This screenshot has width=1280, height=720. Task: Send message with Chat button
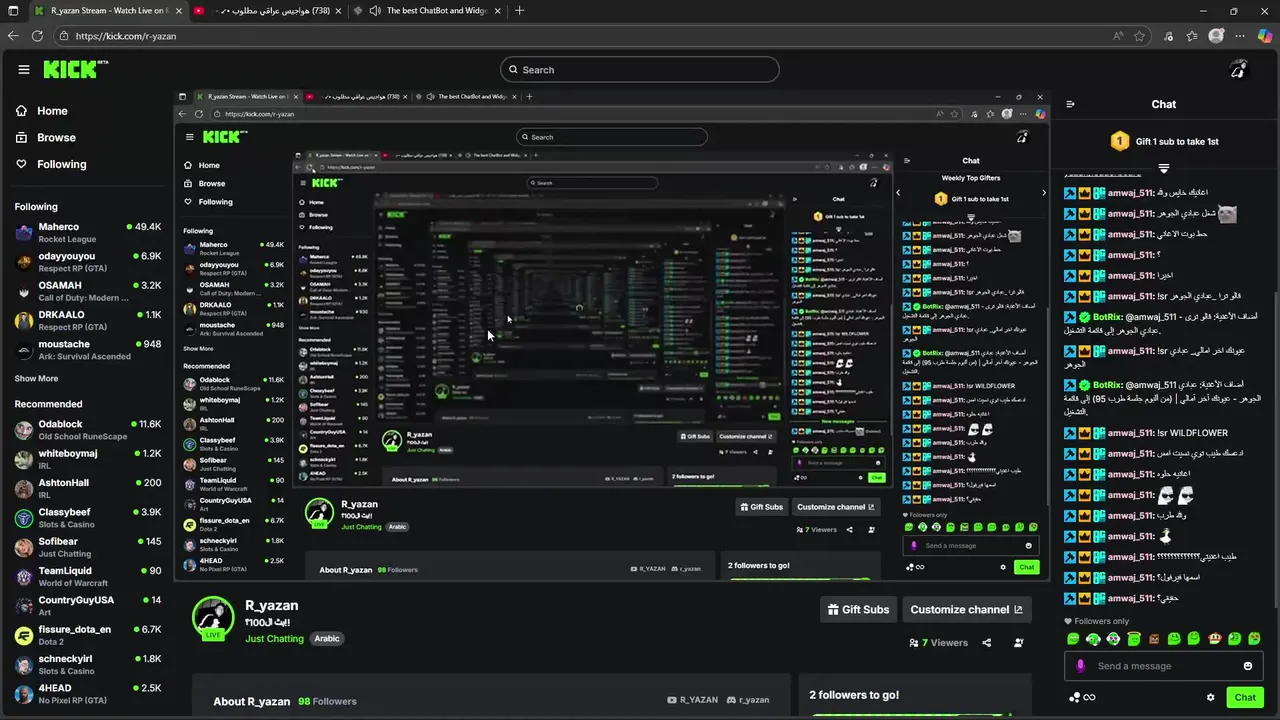click(x=1245, y=697)
